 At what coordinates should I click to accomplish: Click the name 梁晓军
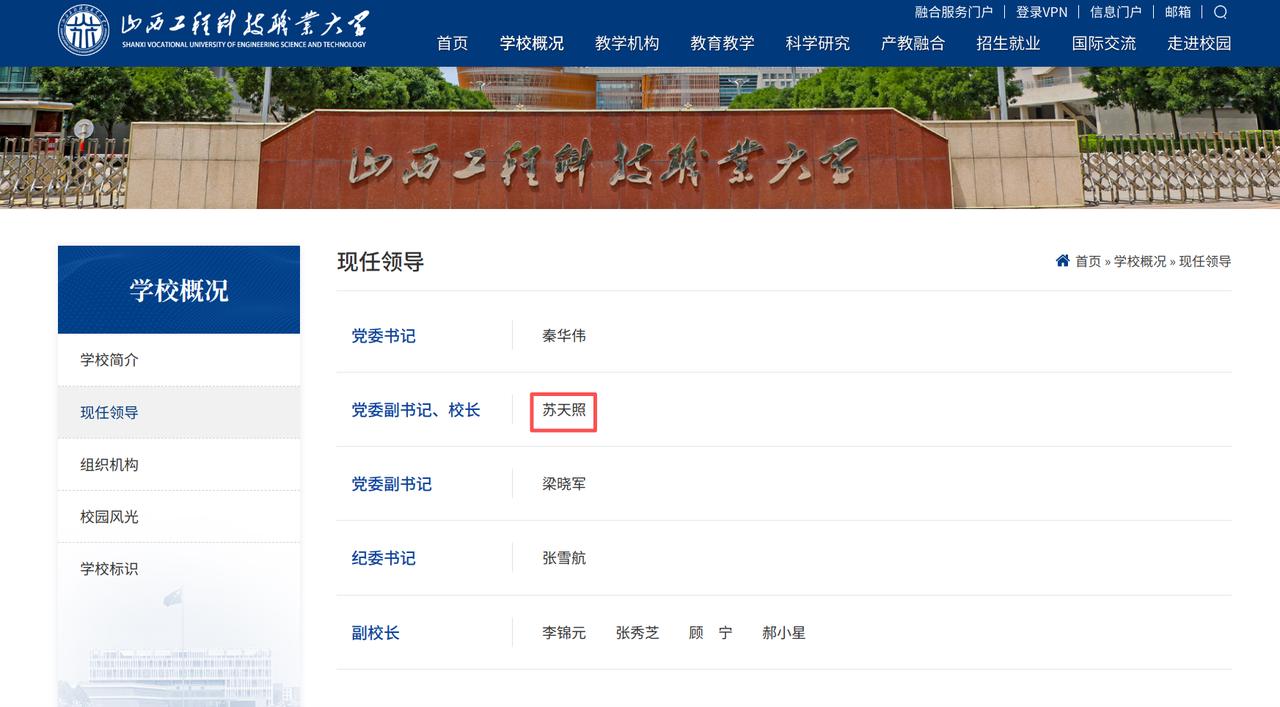click(564, 484)
